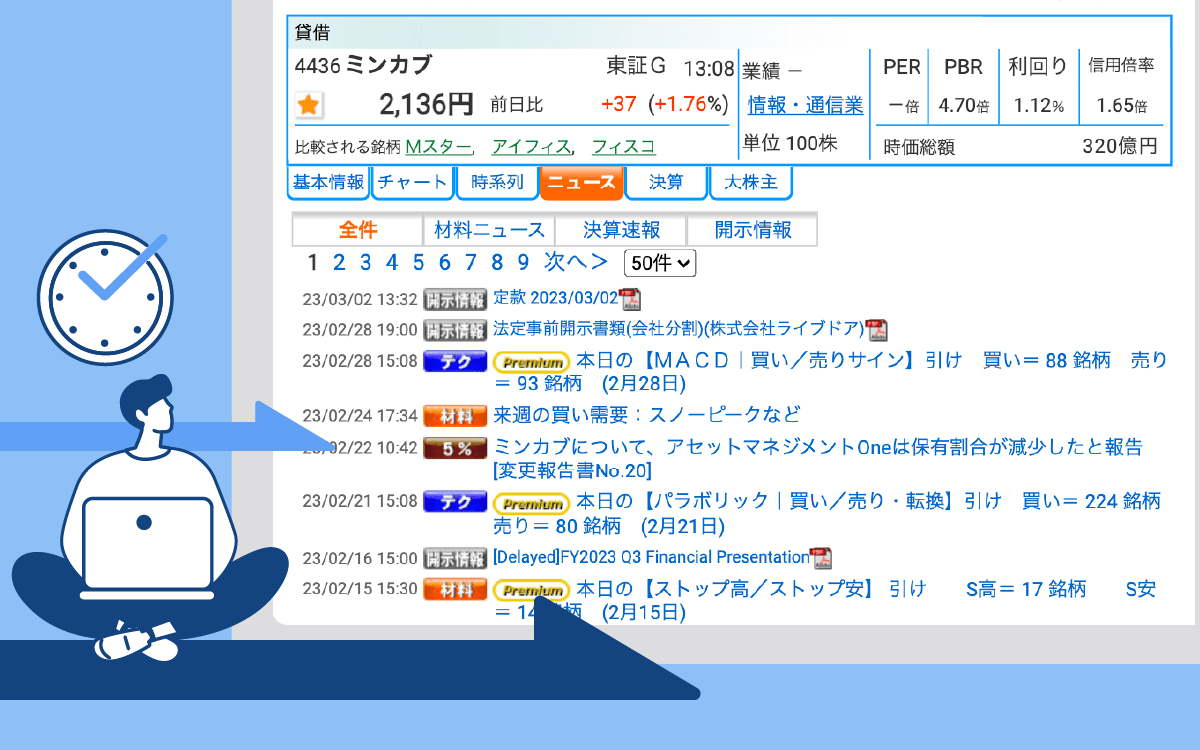Click テク badge on 23/02/21 15:08 row

click(455, 501)
